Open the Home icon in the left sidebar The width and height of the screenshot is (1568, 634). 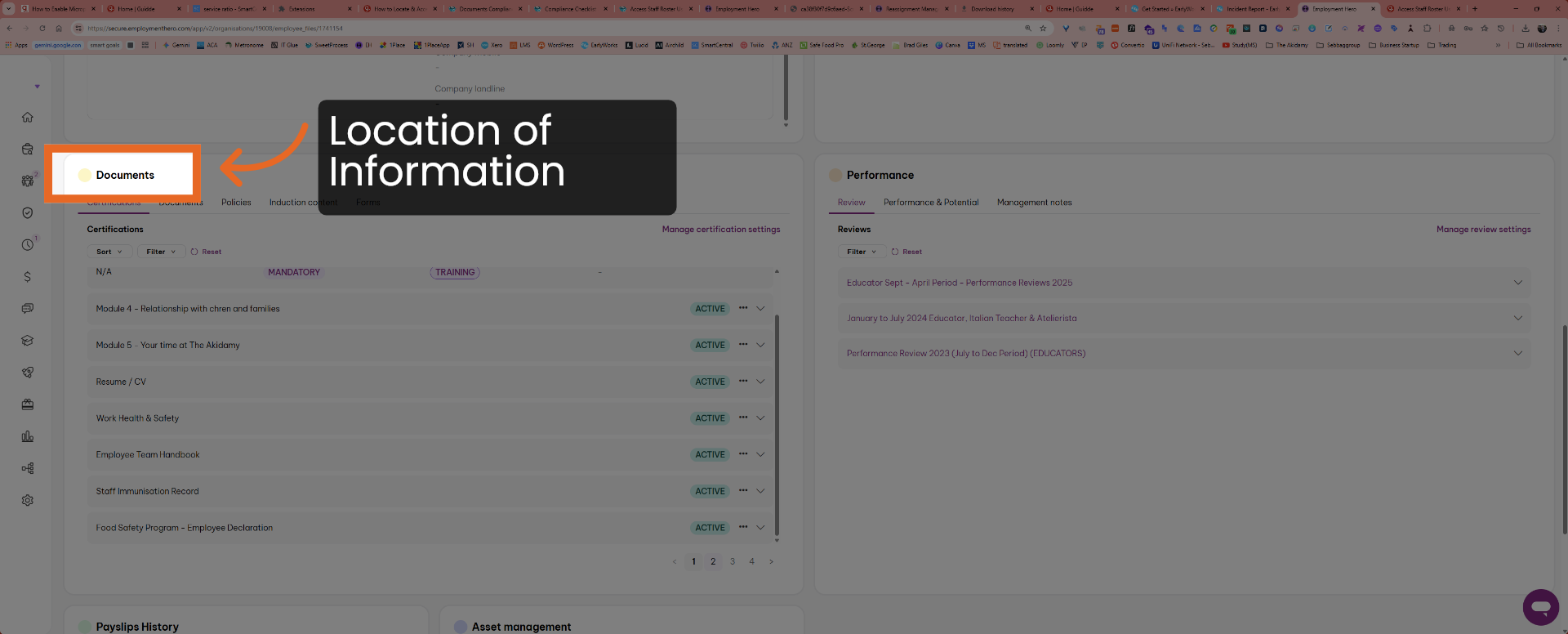point(27,117)
